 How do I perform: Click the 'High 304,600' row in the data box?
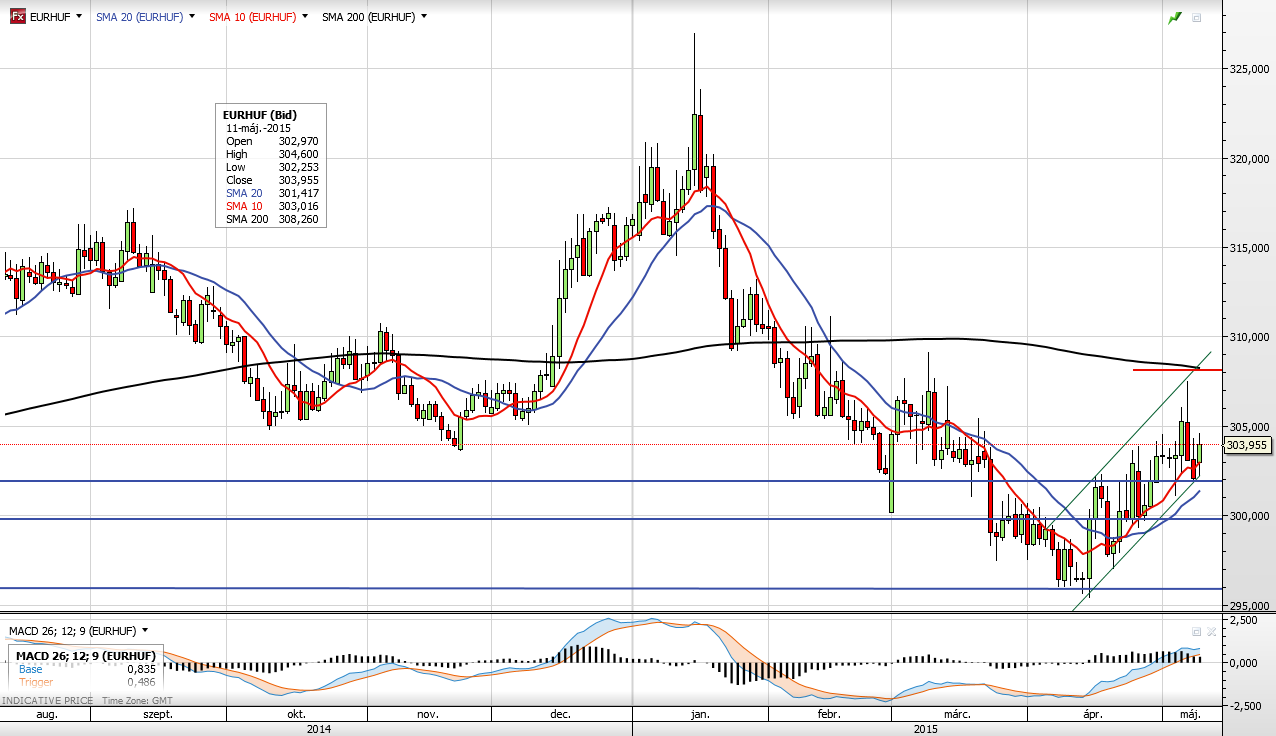(271, 155)
